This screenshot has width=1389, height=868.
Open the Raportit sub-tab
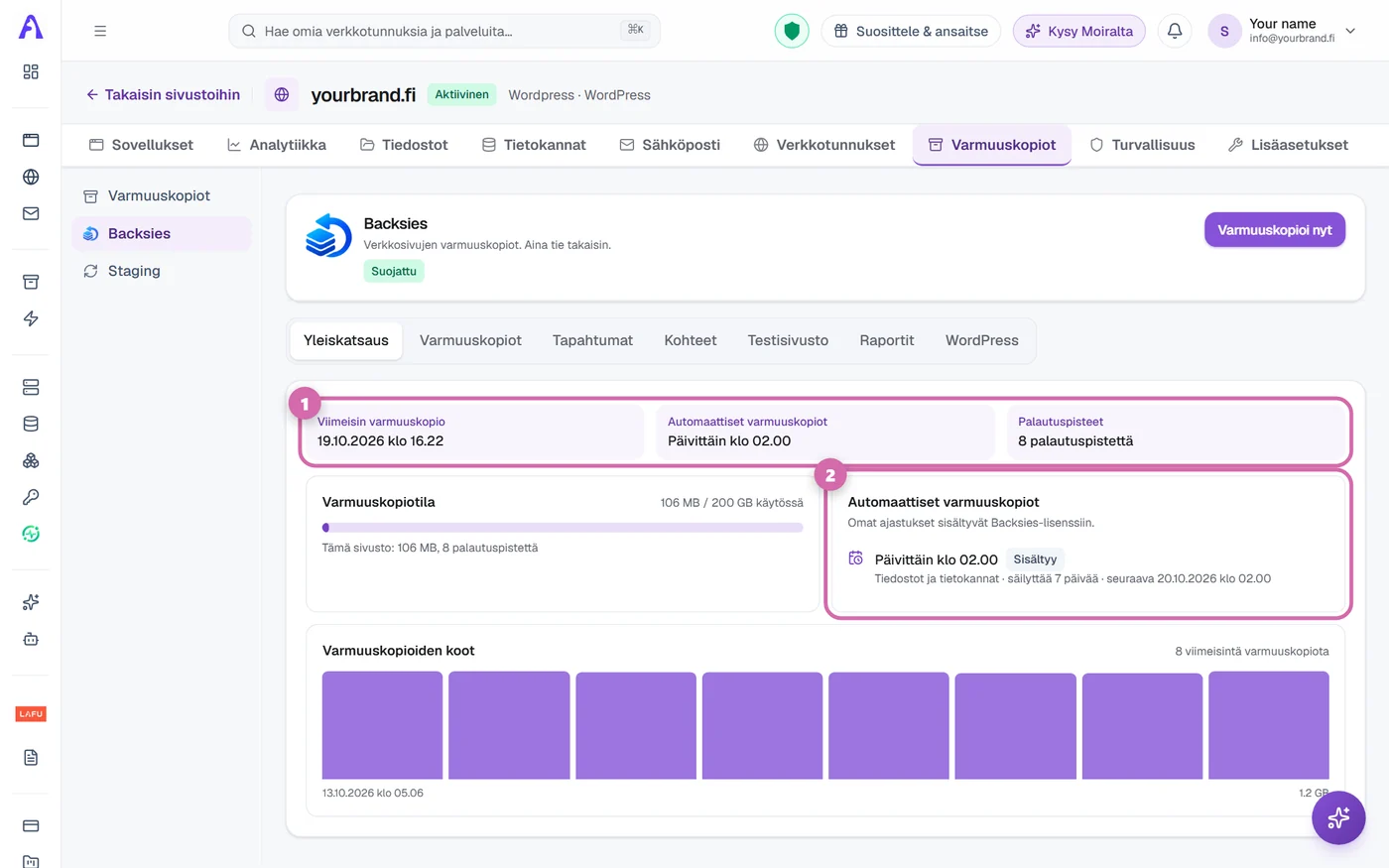tap(887, 340)
